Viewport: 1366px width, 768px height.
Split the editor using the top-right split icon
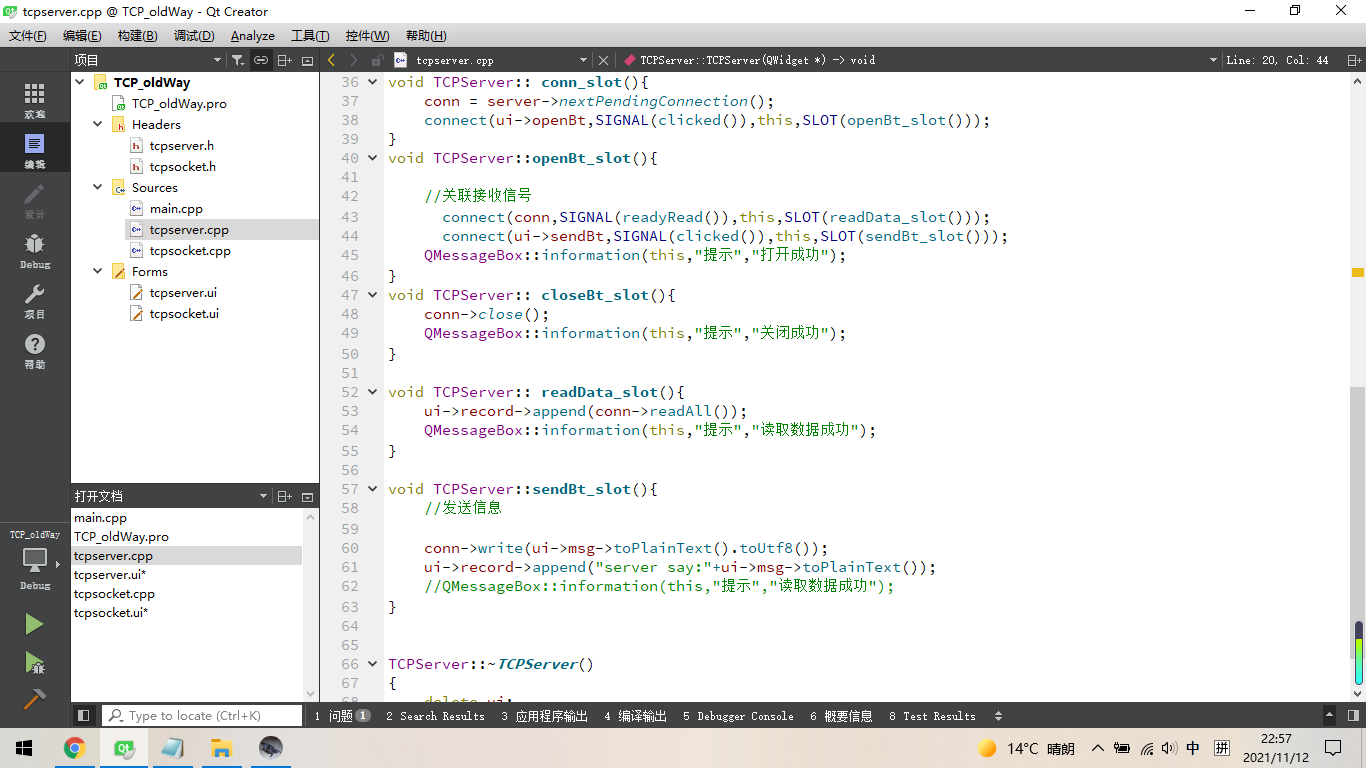[1354, 60]
